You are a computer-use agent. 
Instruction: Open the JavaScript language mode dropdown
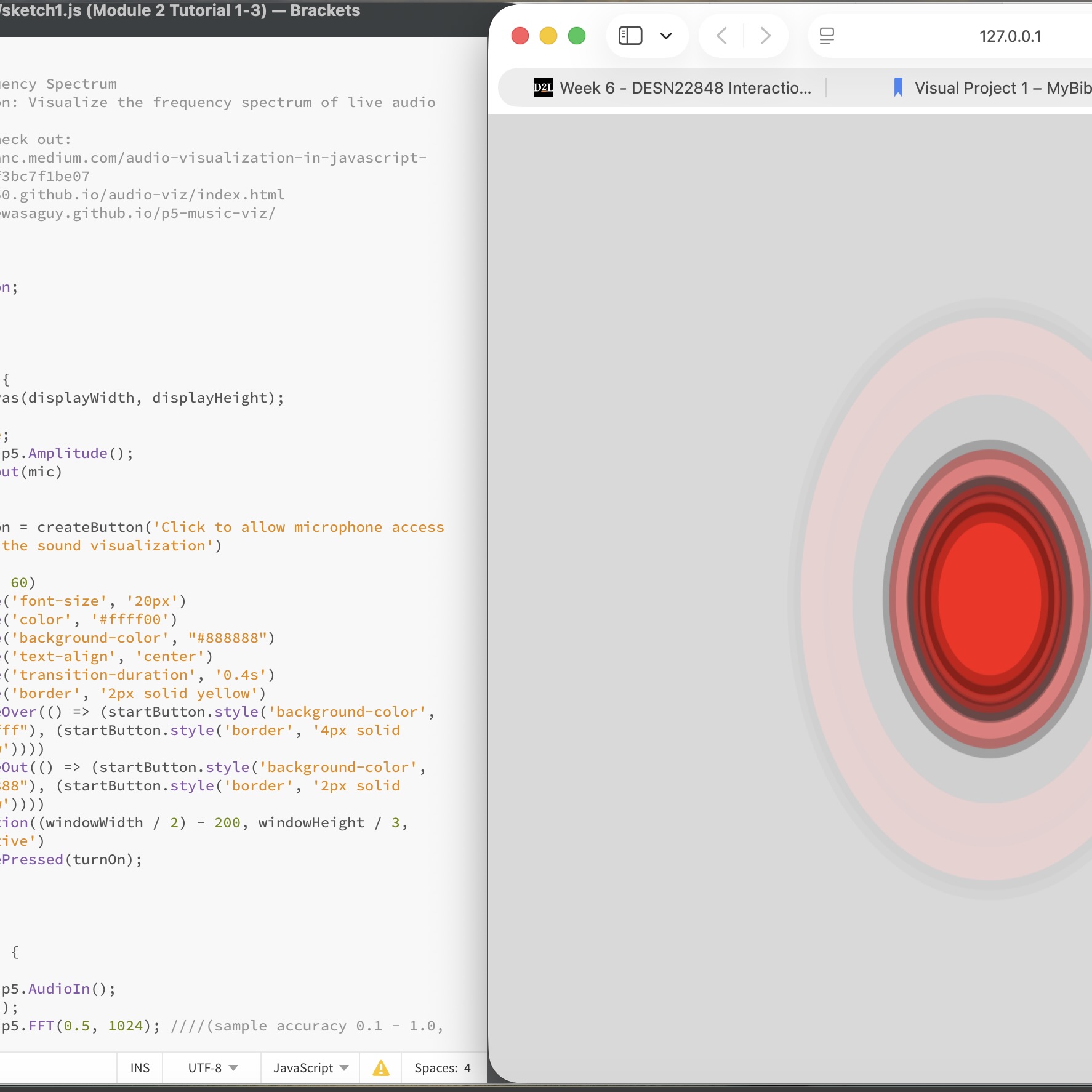pos(309,1068)
